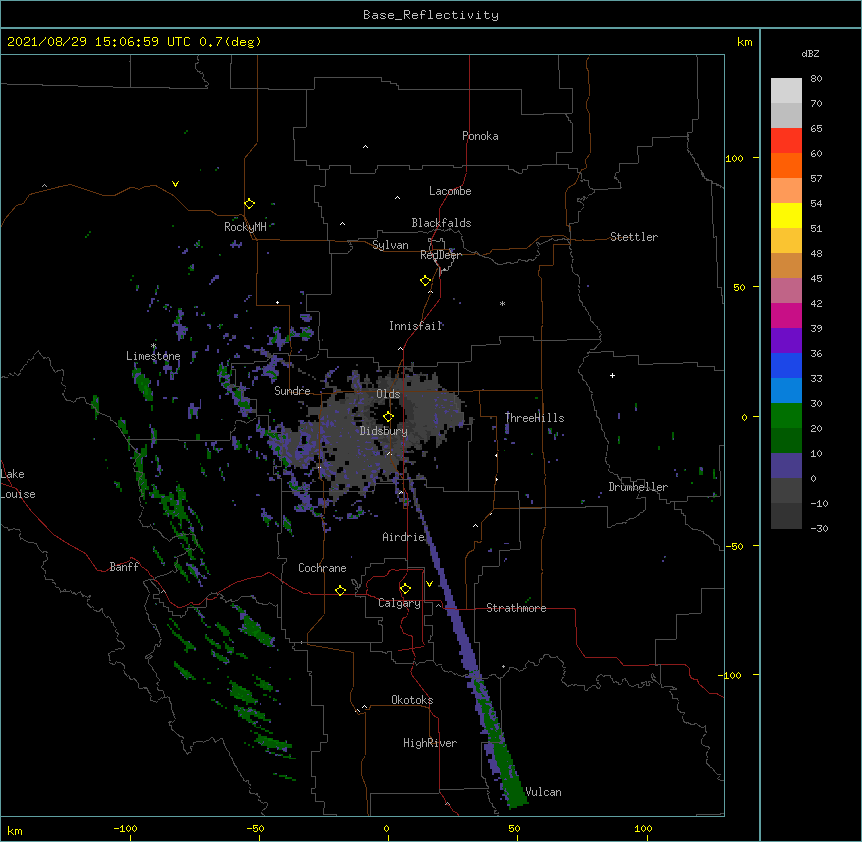Click the Base_Reflectivity title
Viewport: 862px width, 842px height.
[431, 15]
